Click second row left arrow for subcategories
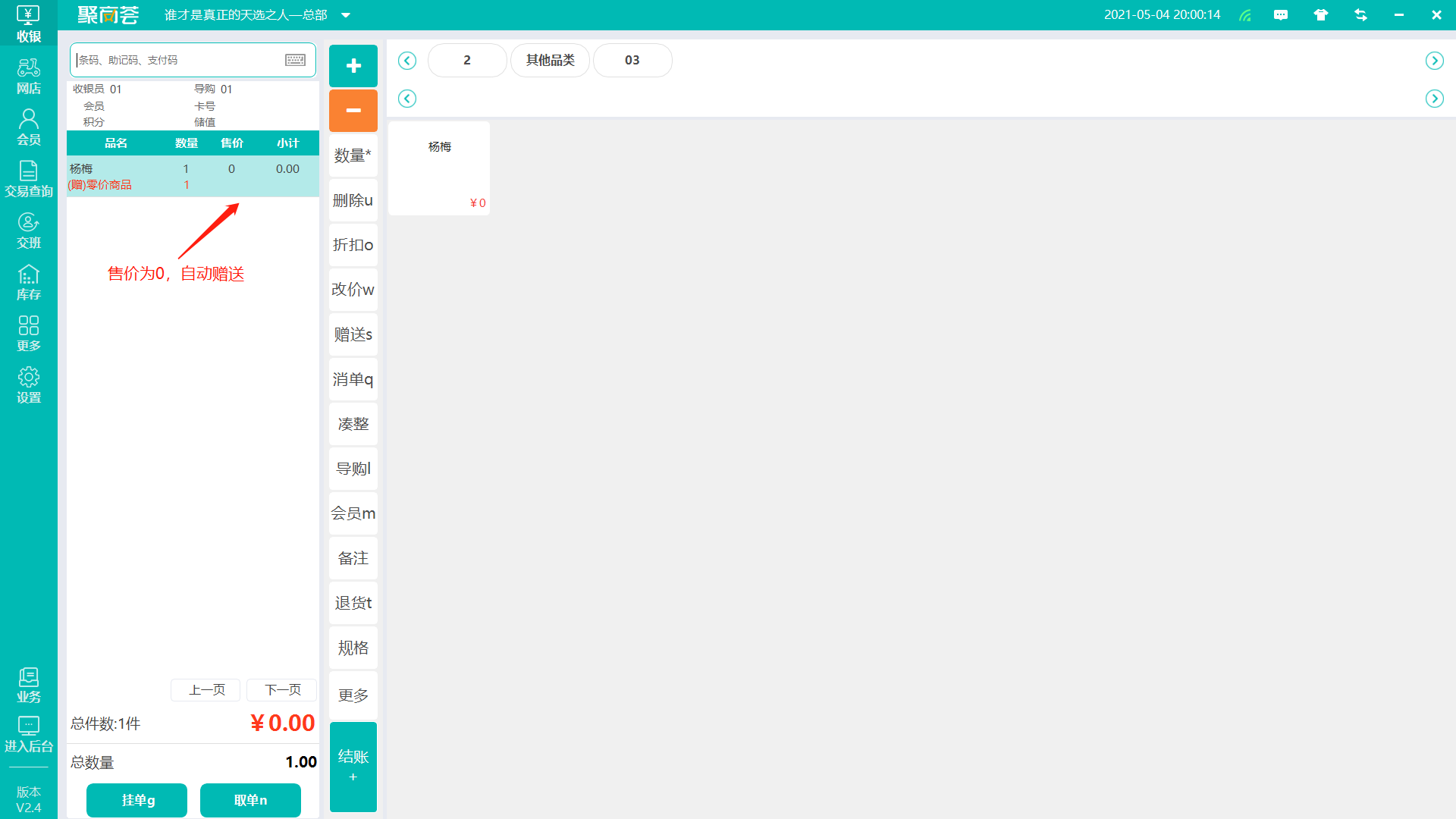 [407, 99]
